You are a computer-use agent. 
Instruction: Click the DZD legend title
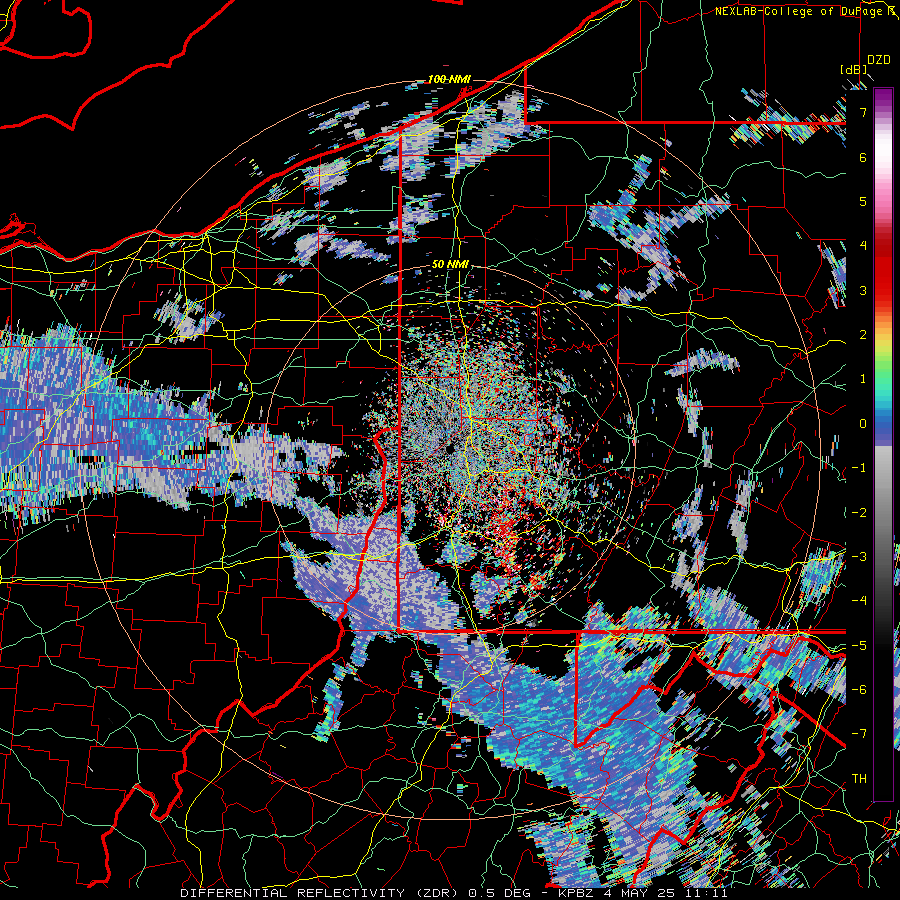point(878,60)
